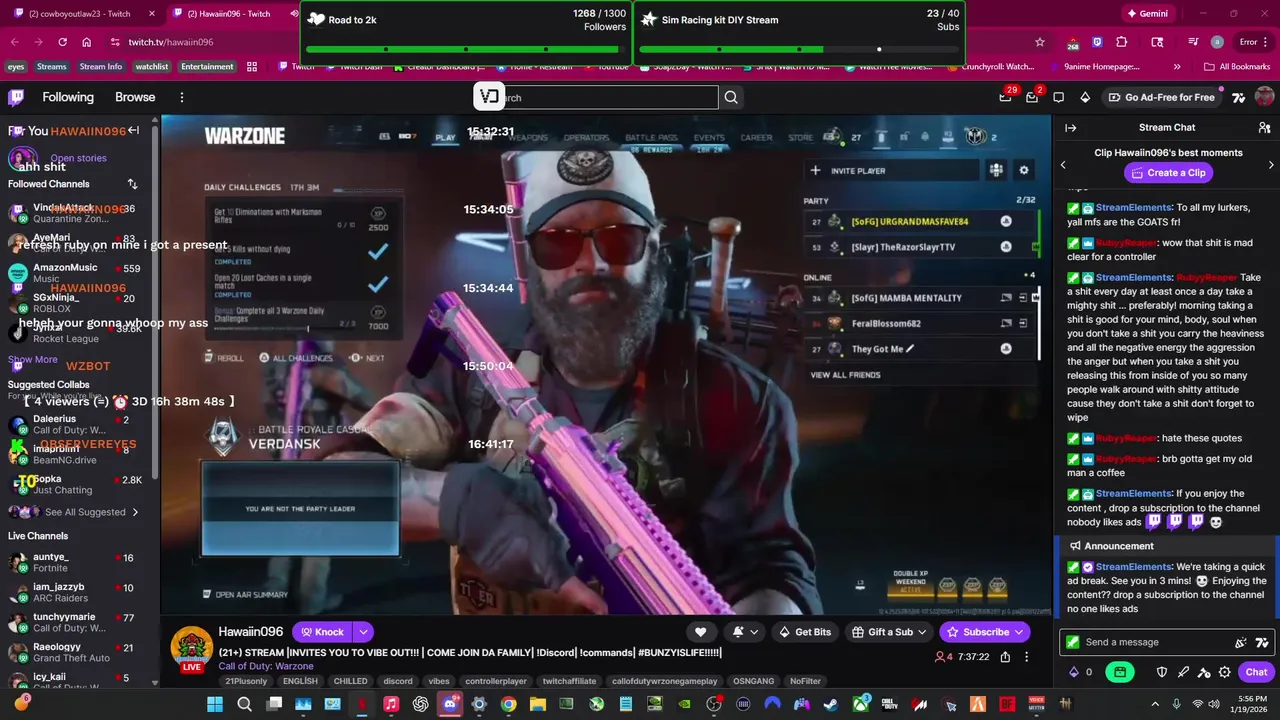Open the Twitch home logo
The image size is (1280, 720).
point(16,97)
